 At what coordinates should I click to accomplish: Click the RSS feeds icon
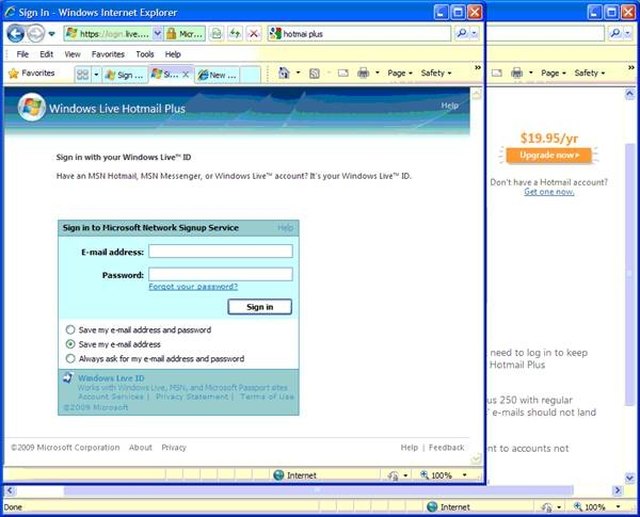pos(314,73)
